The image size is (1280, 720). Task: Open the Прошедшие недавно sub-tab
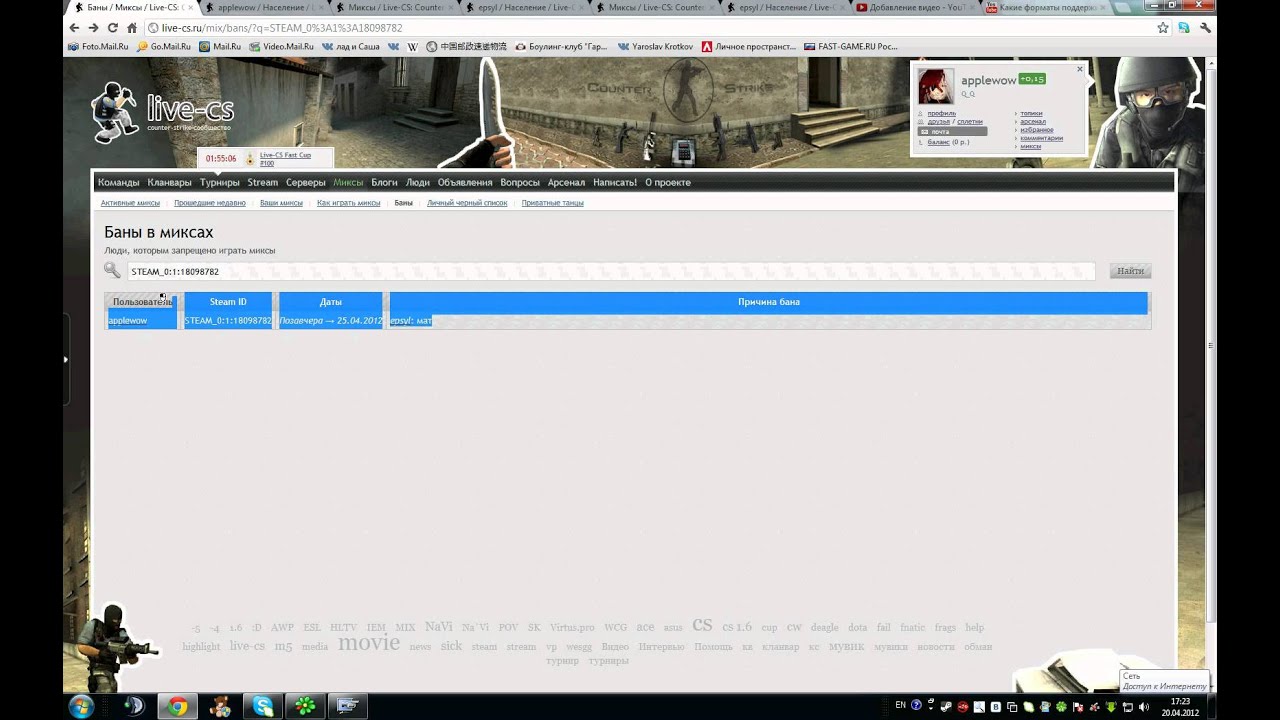(210, 203)
